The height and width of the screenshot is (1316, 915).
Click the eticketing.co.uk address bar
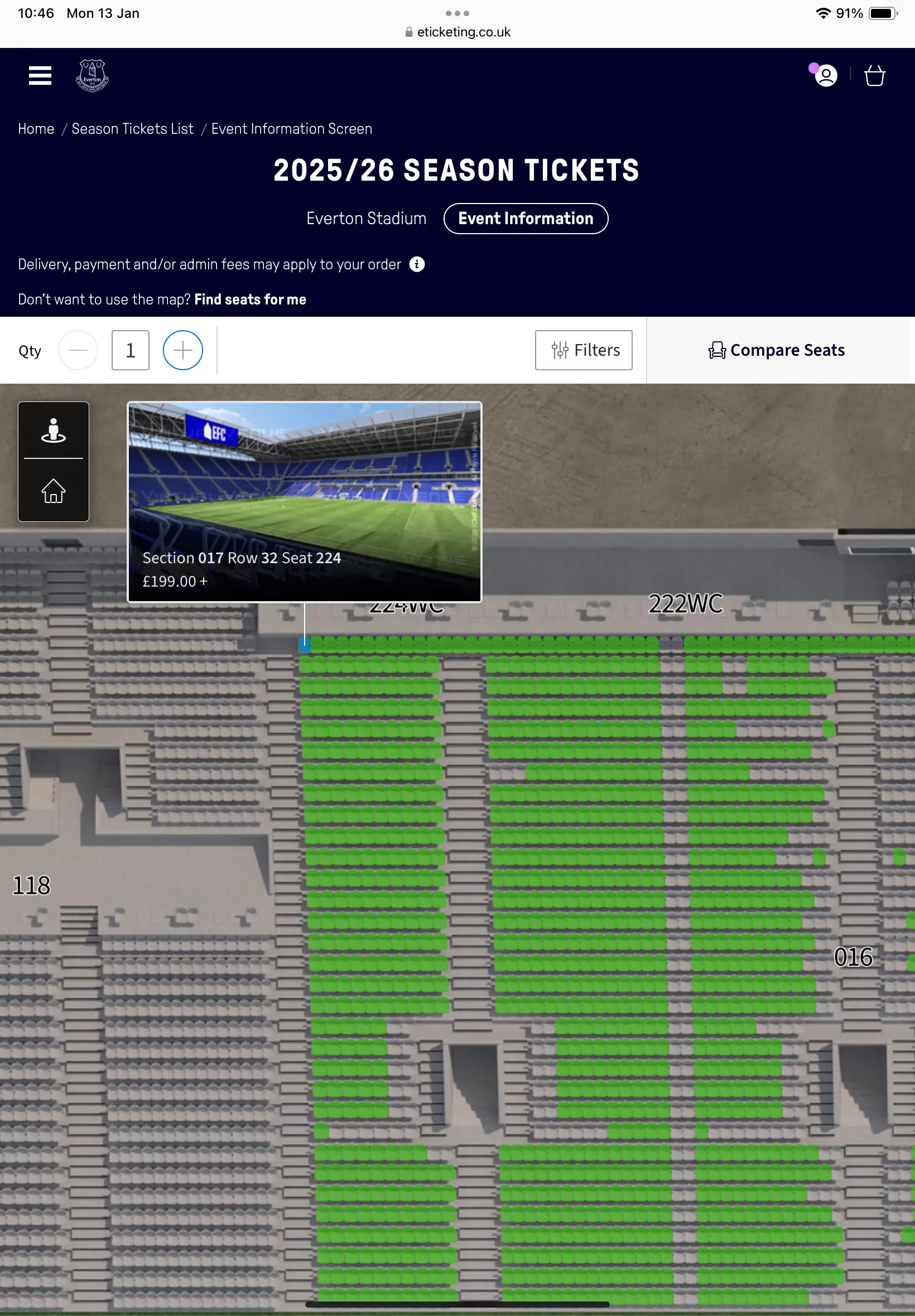point(458,32)
